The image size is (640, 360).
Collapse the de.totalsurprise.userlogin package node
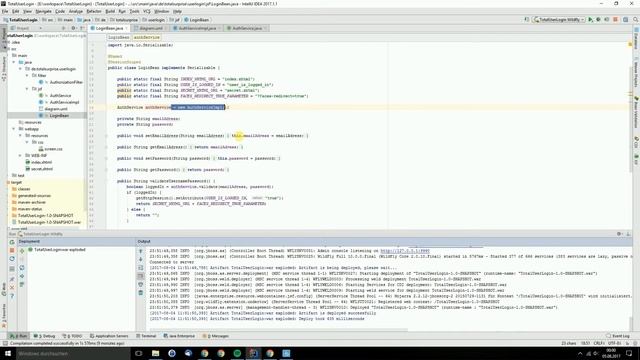point(21,69)
